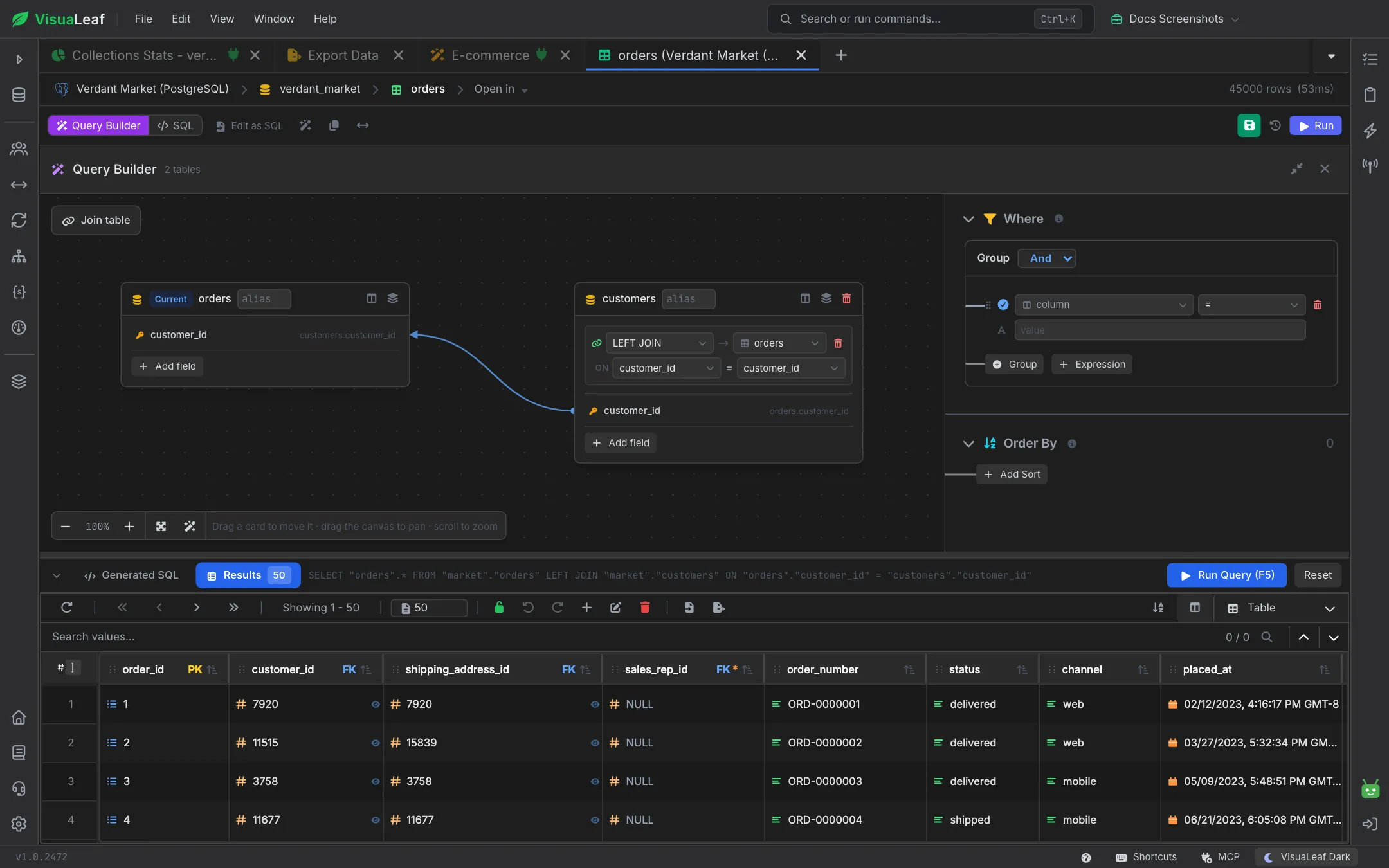This screenshot has width=1389, height=868.
Task: Switch to Export Data tab
Action: pos(343,55)
